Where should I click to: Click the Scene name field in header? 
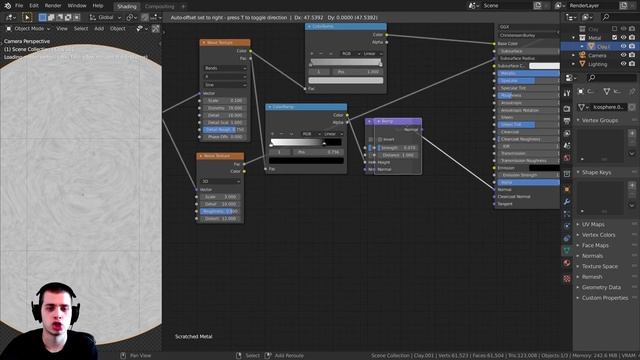[x=507, y=6]
